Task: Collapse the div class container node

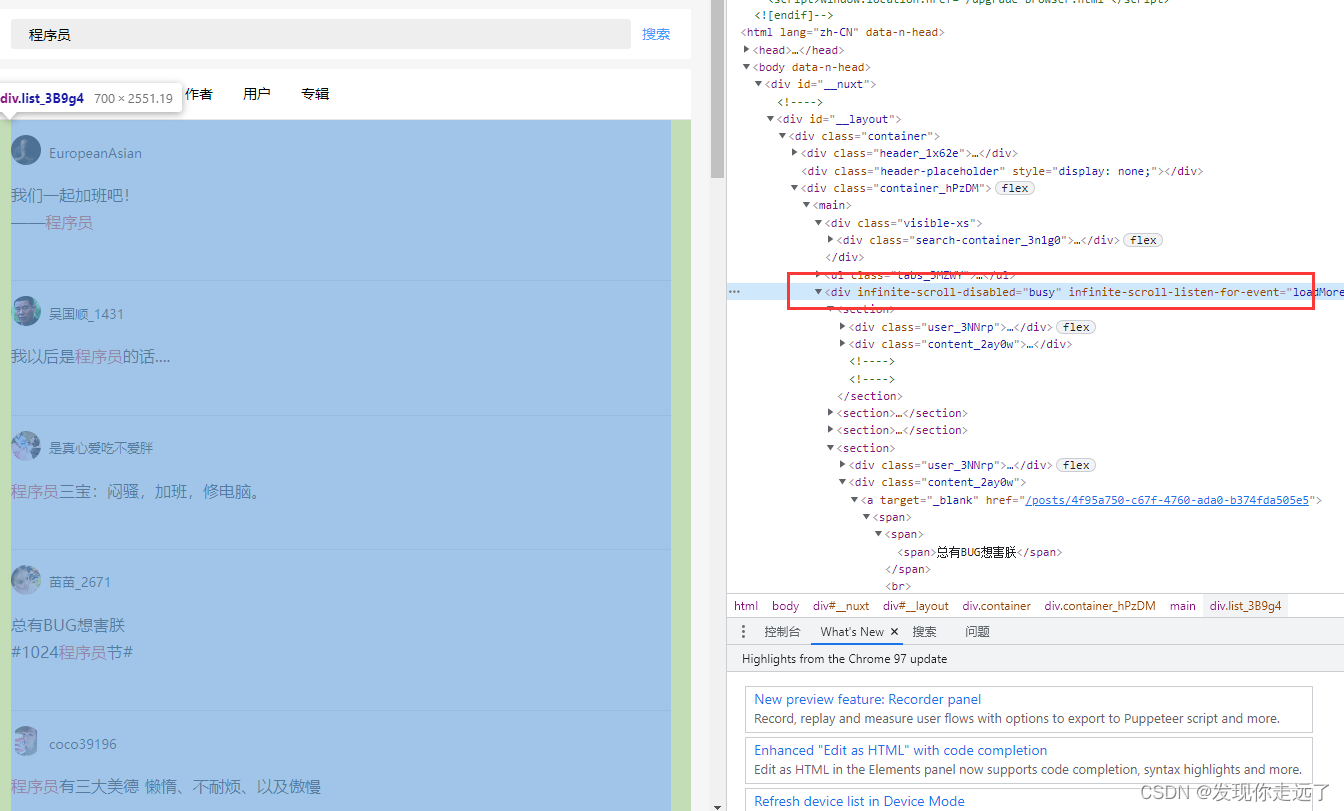Action: pyautogui.click(x=782, y=136)
